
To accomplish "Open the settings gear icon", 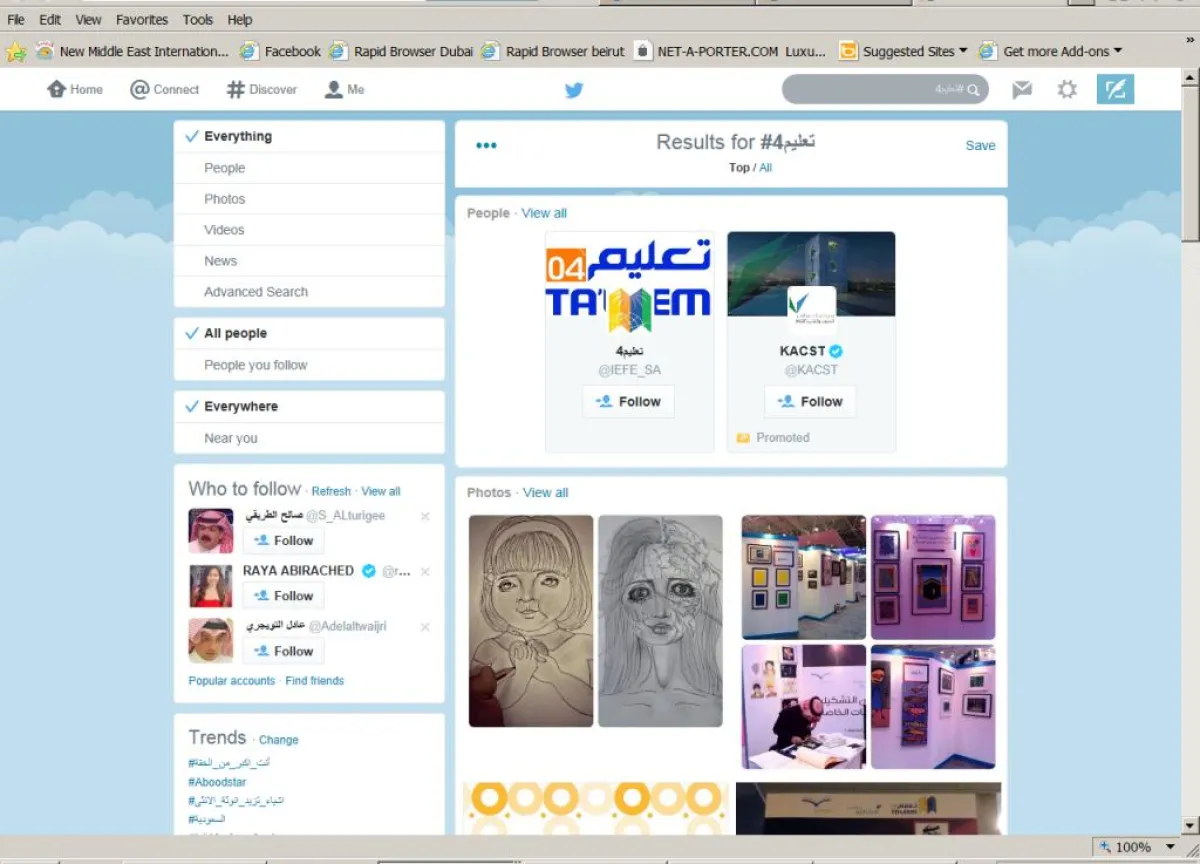I will click(x=1067, y=90).
